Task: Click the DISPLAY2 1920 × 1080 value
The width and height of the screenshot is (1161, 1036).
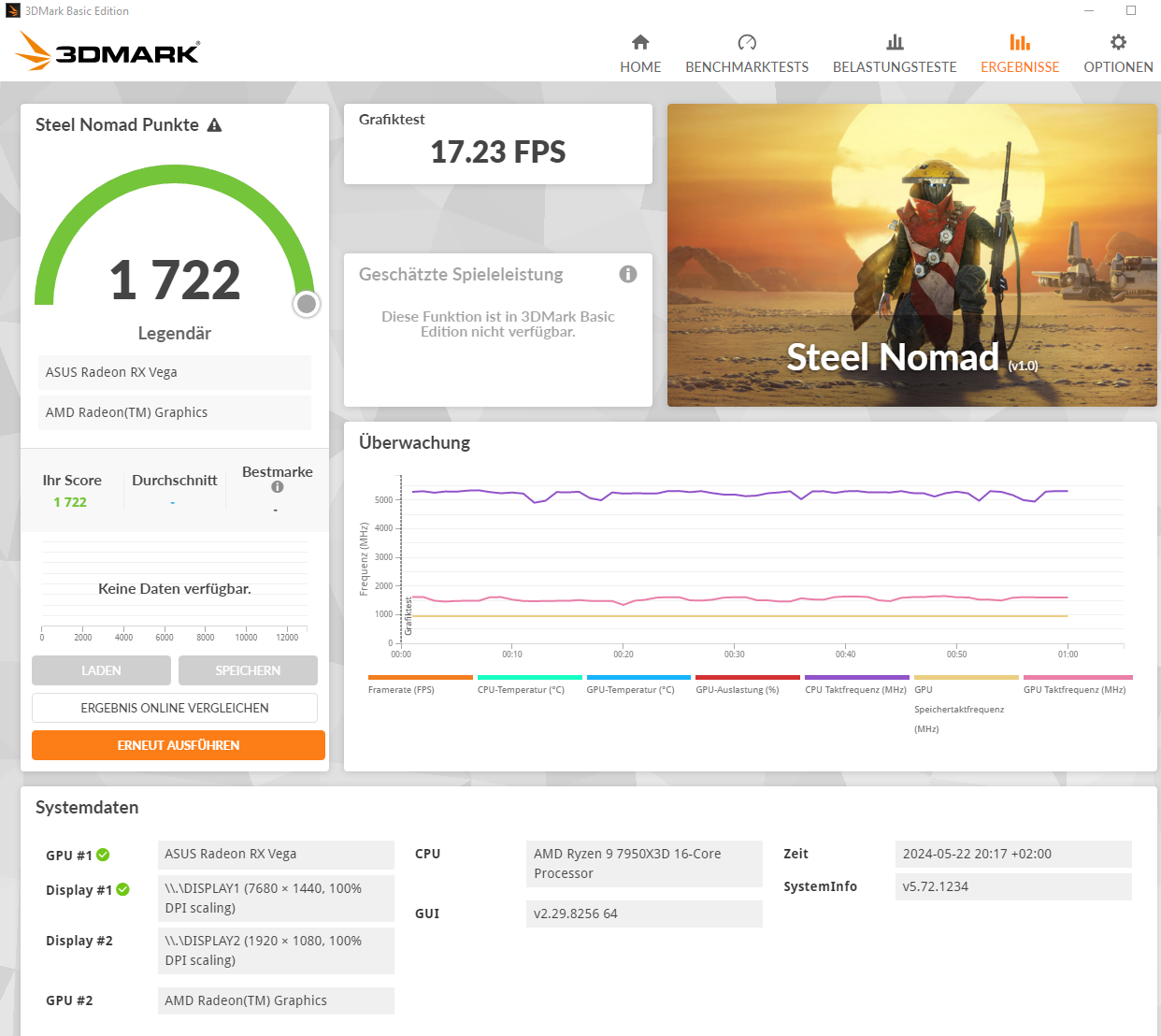Action: click(276, 950)
